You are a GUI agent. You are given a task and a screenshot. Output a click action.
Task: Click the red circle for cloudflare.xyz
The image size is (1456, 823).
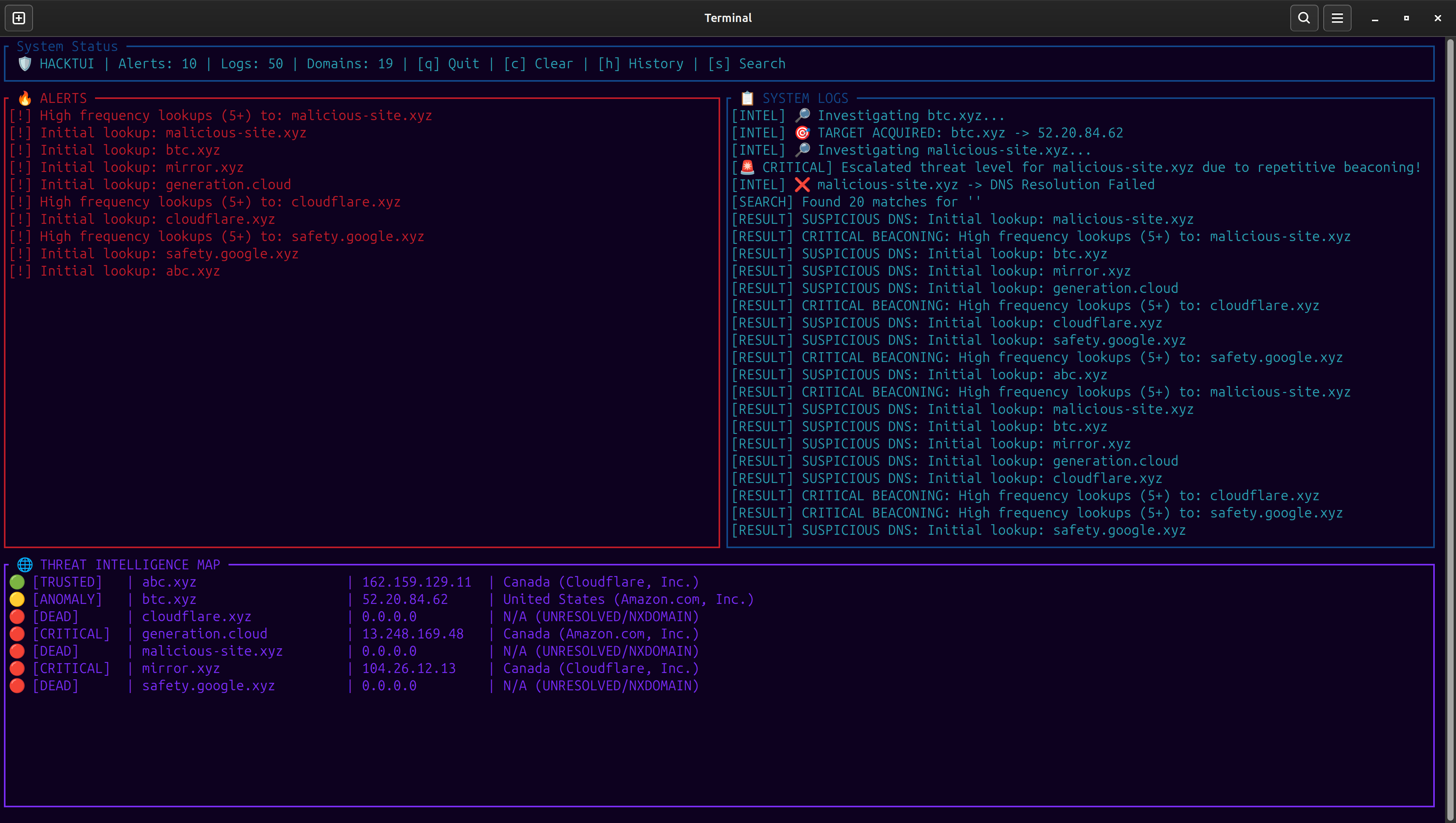[17, 617]
